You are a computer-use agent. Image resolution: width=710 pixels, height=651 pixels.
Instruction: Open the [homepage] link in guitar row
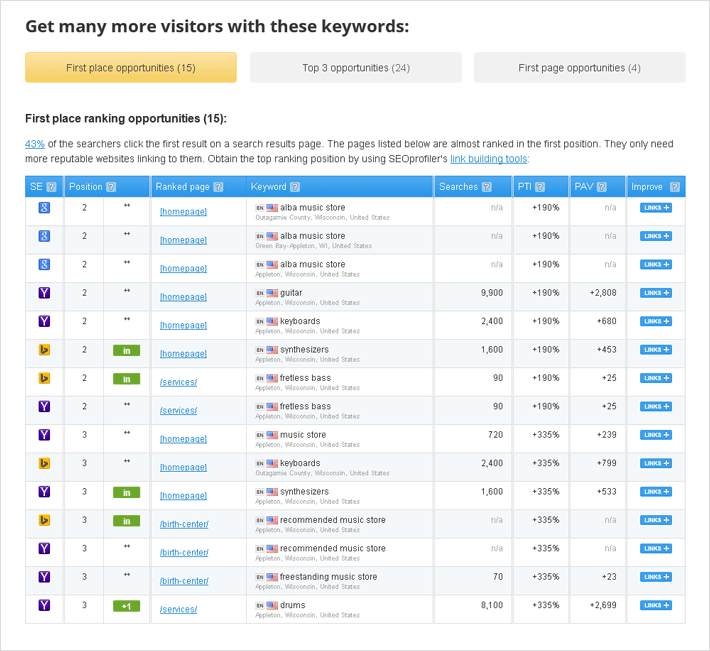pyautogui.click(x=183, y=297)
